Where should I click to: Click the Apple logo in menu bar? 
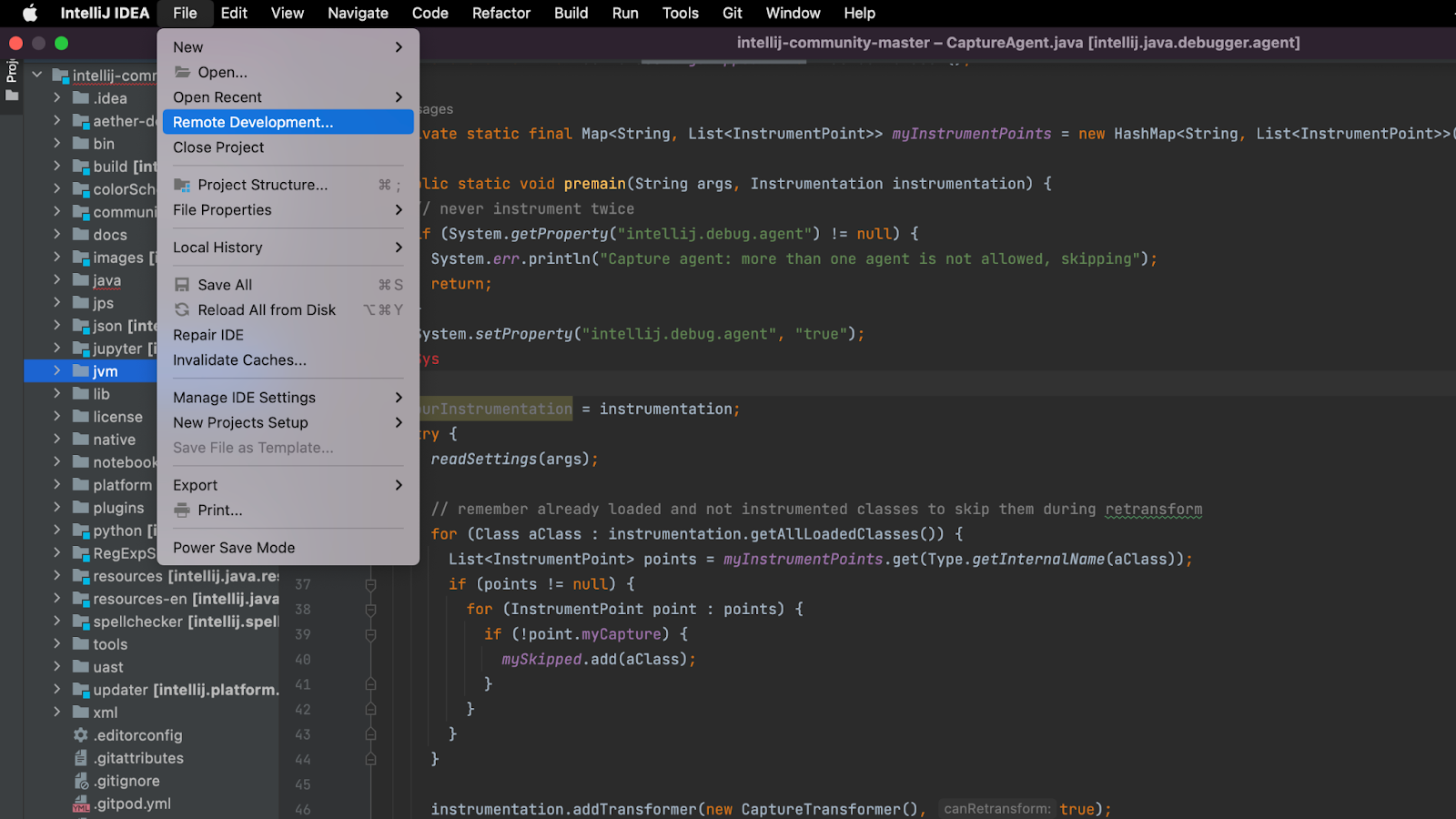(30, 13)
